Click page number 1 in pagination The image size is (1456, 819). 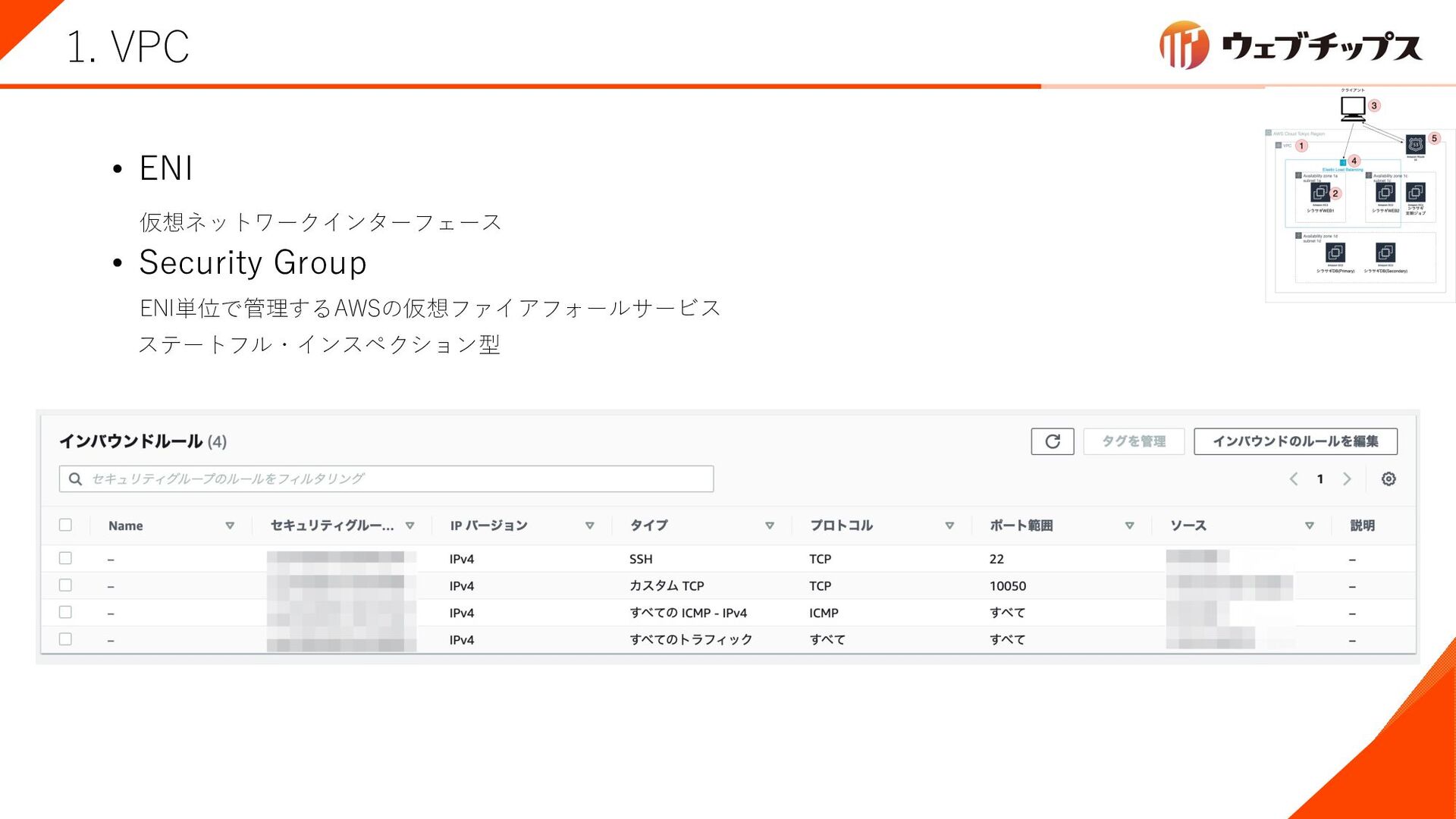pos(1320,479)
